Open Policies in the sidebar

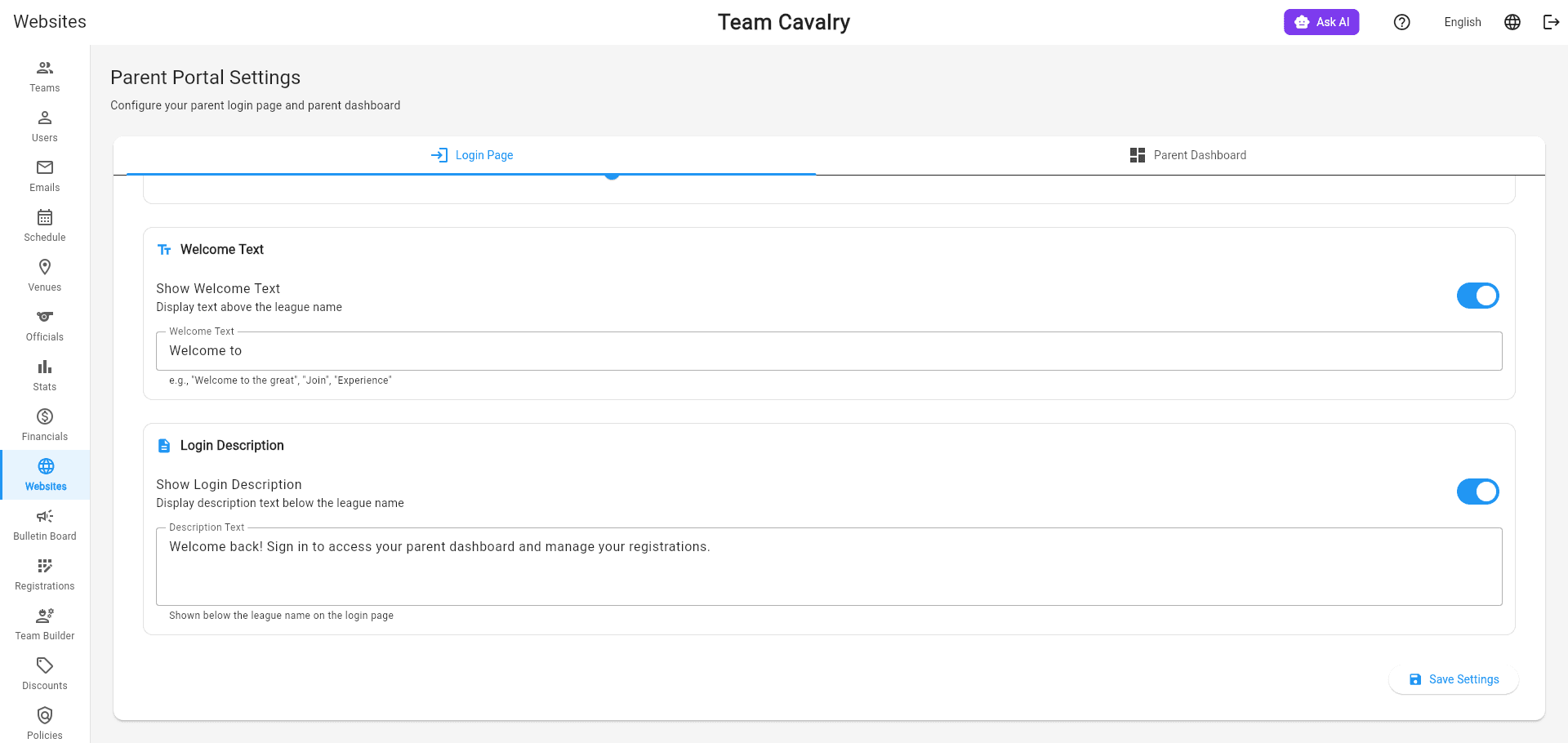tap(45, 723)
